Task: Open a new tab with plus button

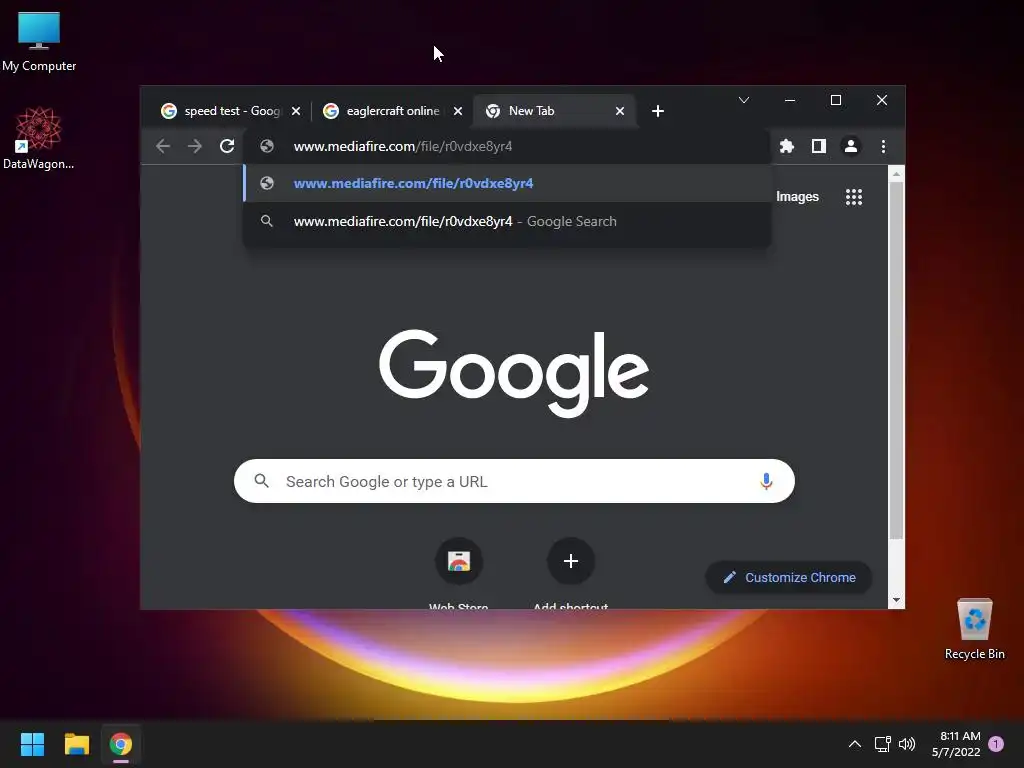Action: tap(658, 111)
